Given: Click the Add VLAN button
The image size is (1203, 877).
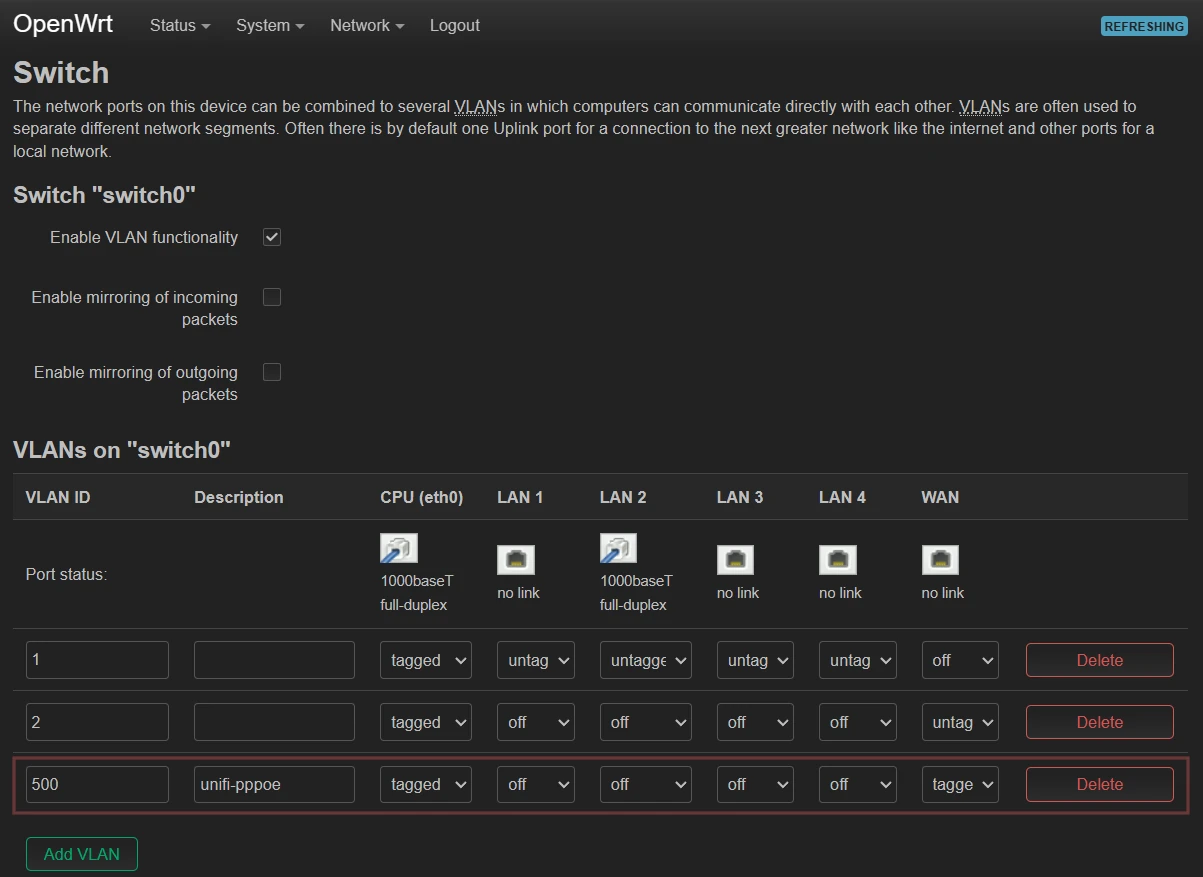Looking at the screenshot, I should 82,854.
